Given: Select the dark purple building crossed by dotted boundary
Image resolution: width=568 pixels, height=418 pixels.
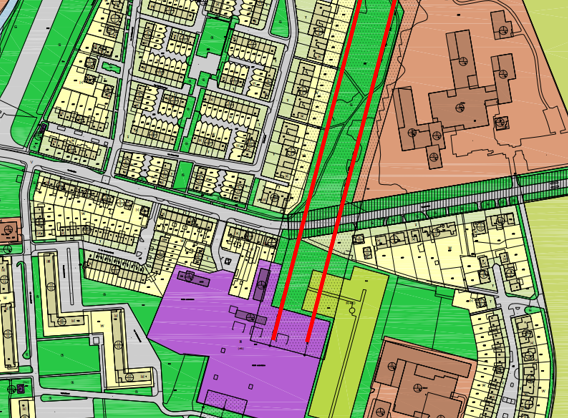Looking at the screenshot, I should [x=262, y=284].
